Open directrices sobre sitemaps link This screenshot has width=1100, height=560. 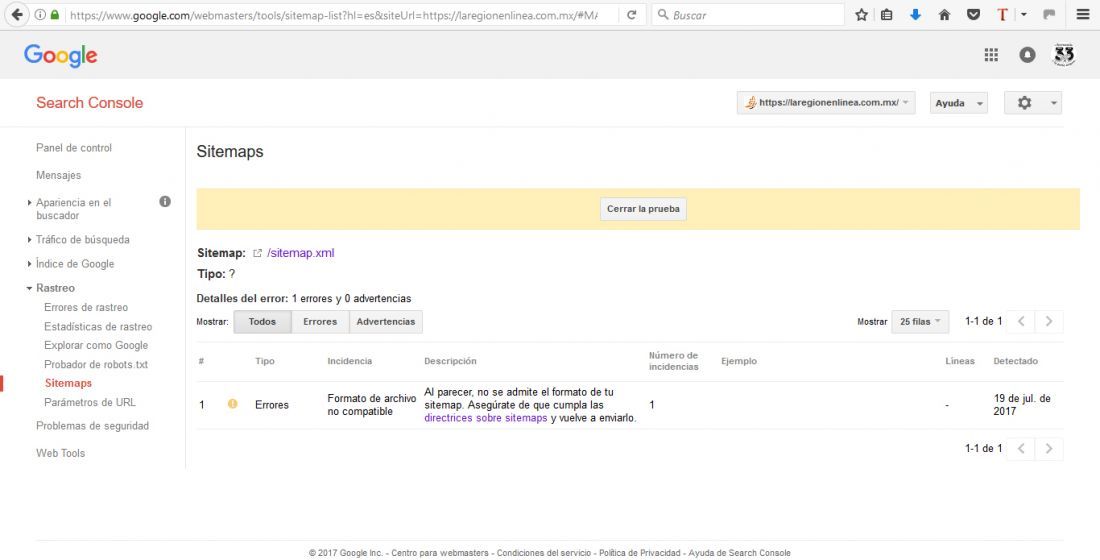(x=485, y=418)
